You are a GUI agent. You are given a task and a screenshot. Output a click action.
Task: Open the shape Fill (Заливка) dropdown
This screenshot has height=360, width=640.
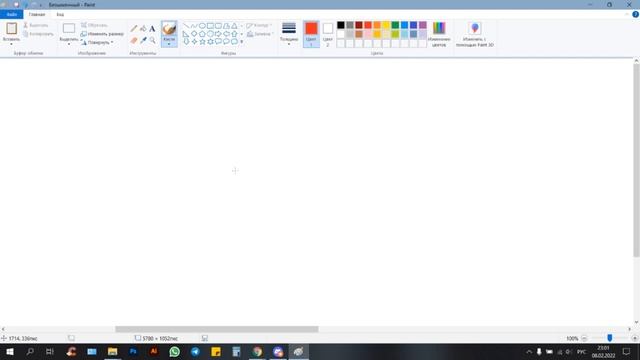coord(260,34)
